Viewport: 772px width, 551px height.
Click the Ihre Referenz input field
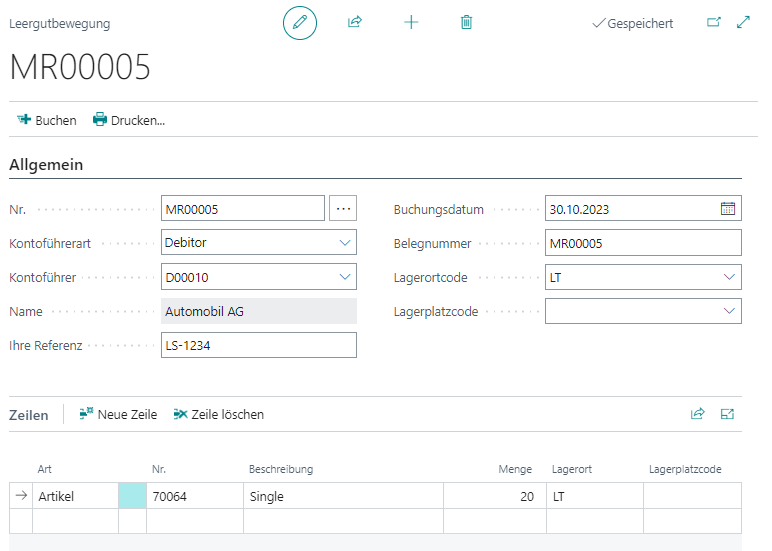pos(258,345)
